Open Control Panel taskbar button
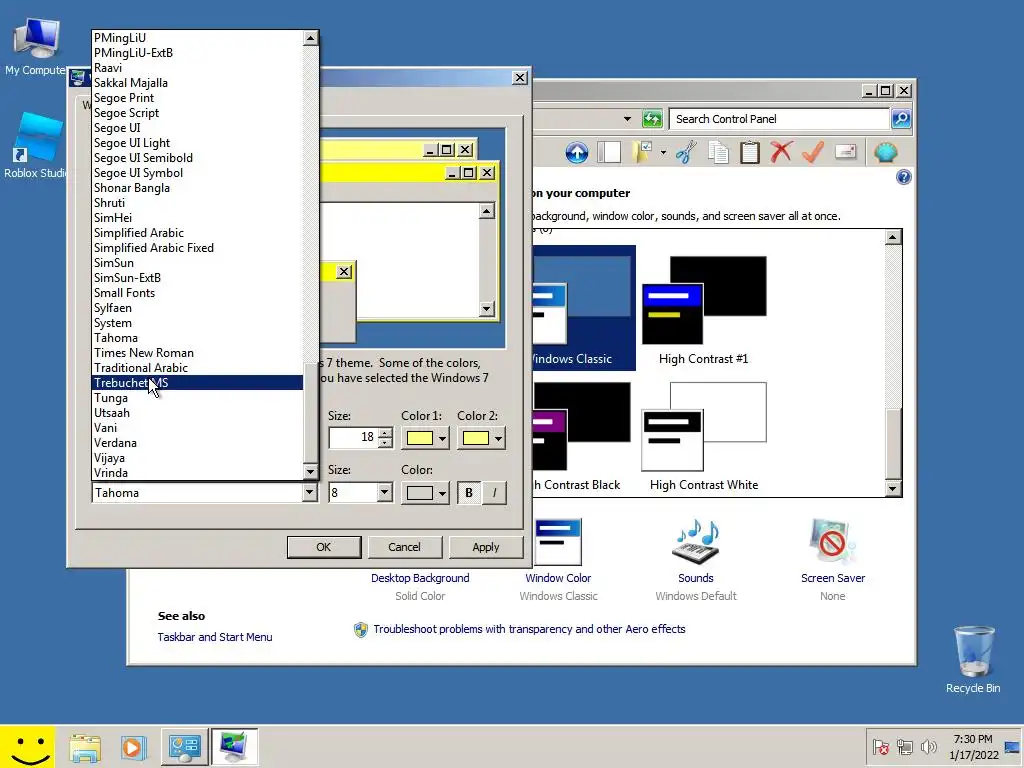Screen dimensions: 1024x768 [184, 747]
